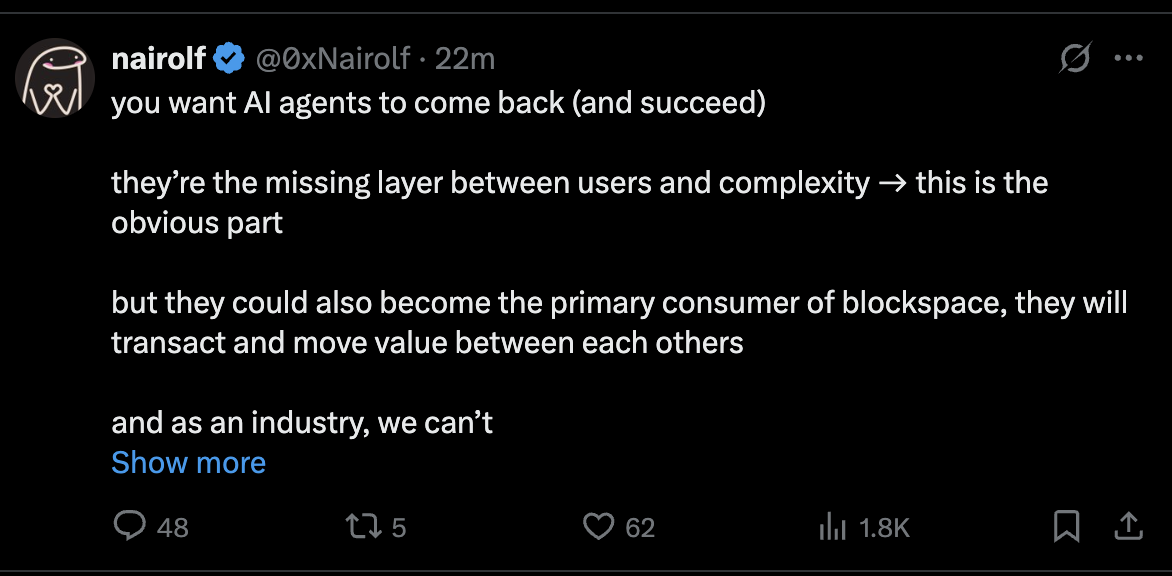Viewport: 1172px width, 576px height.
Task: Open the 22m timestamp permalink
Action: click(465, 58)
